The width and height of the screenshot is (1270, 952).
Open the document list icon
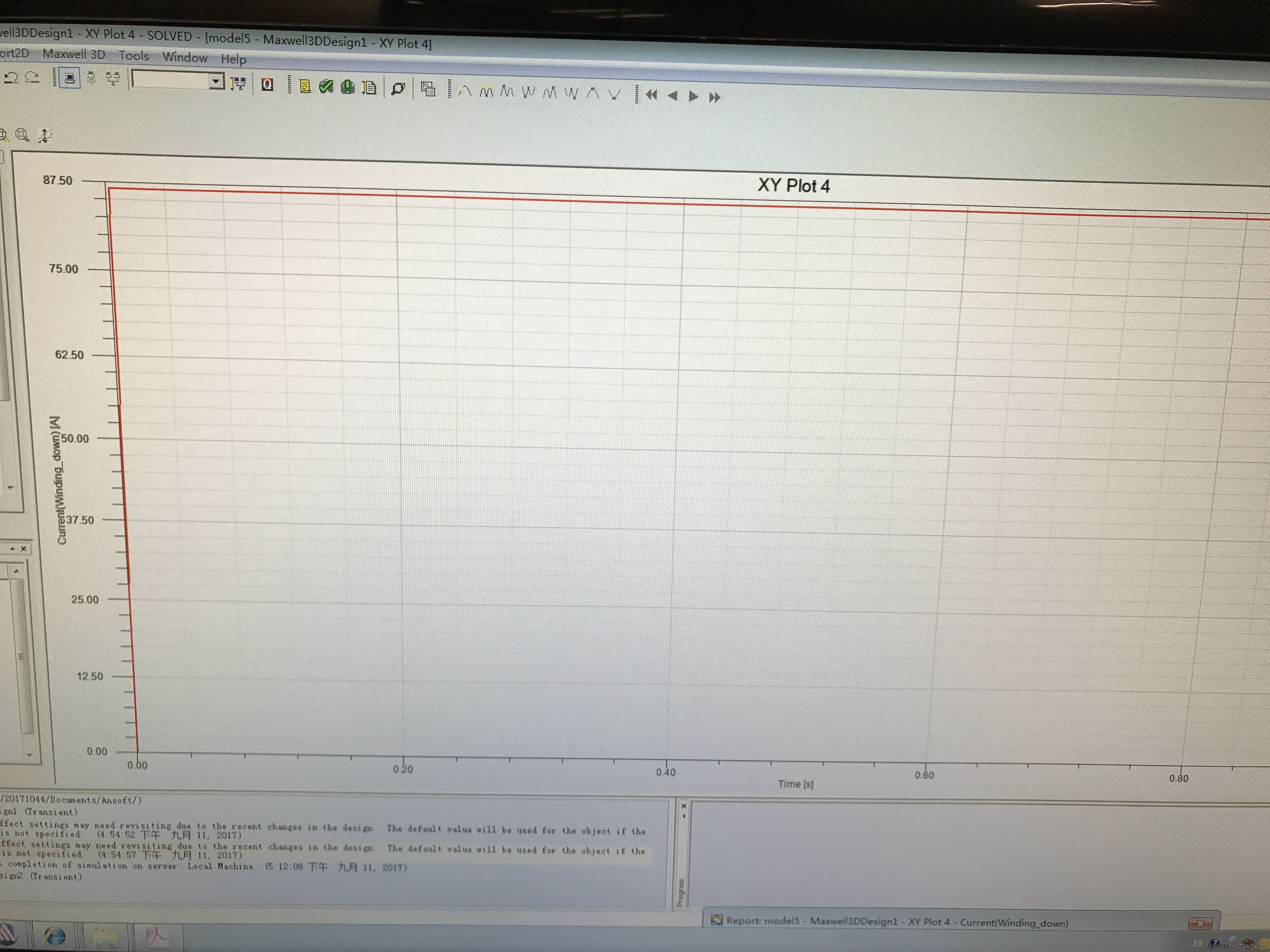tap(369, 88)
